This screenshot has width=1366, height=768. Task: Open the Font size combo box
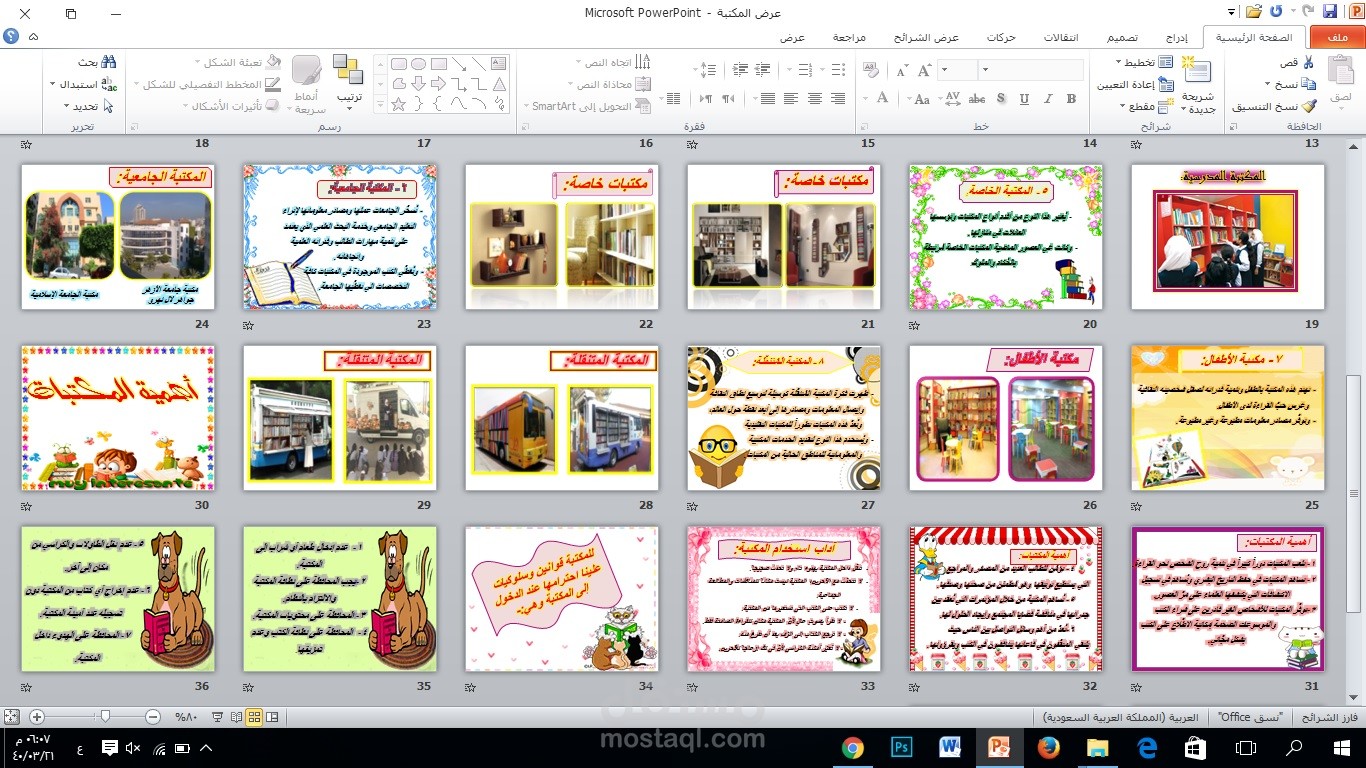click(x=958, y=70)
